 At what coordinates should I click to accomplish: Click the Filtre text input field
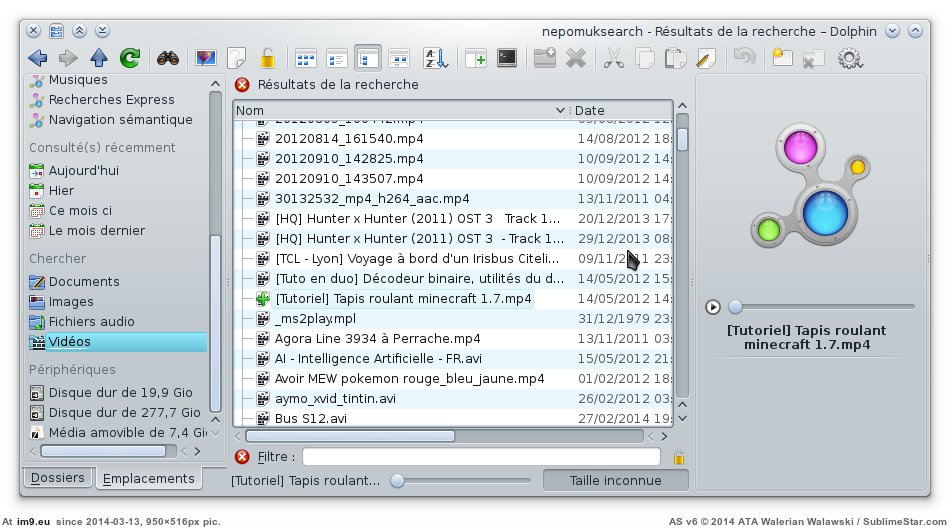pyautogui.click(x=481, y=457)
